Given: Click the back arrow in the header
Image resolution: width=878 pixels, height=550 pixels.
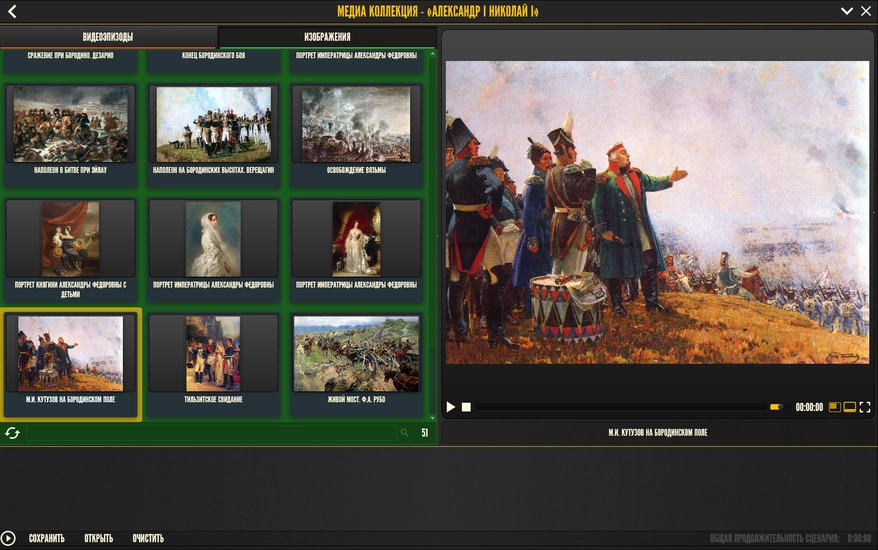Looking at the screenshot, I should point(12,12).
